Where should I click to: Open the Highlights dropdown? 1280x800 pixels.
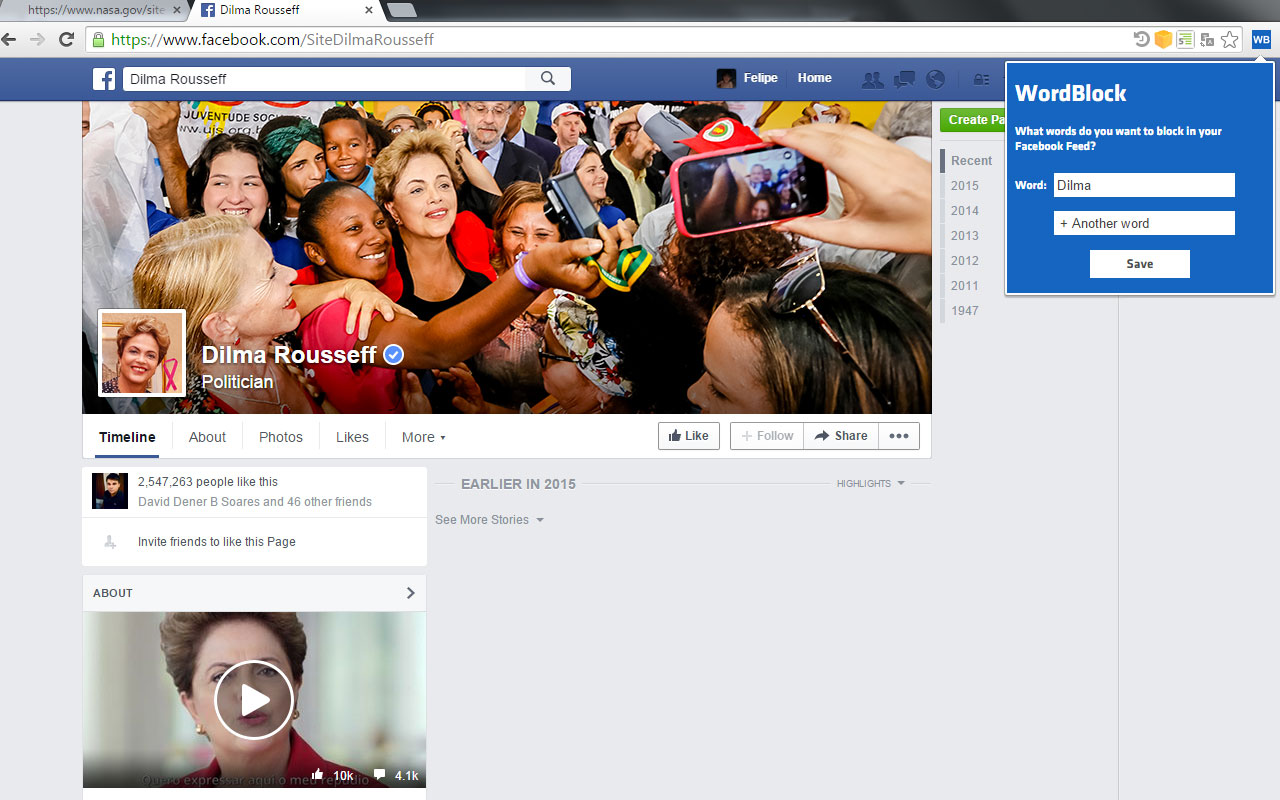871,483
